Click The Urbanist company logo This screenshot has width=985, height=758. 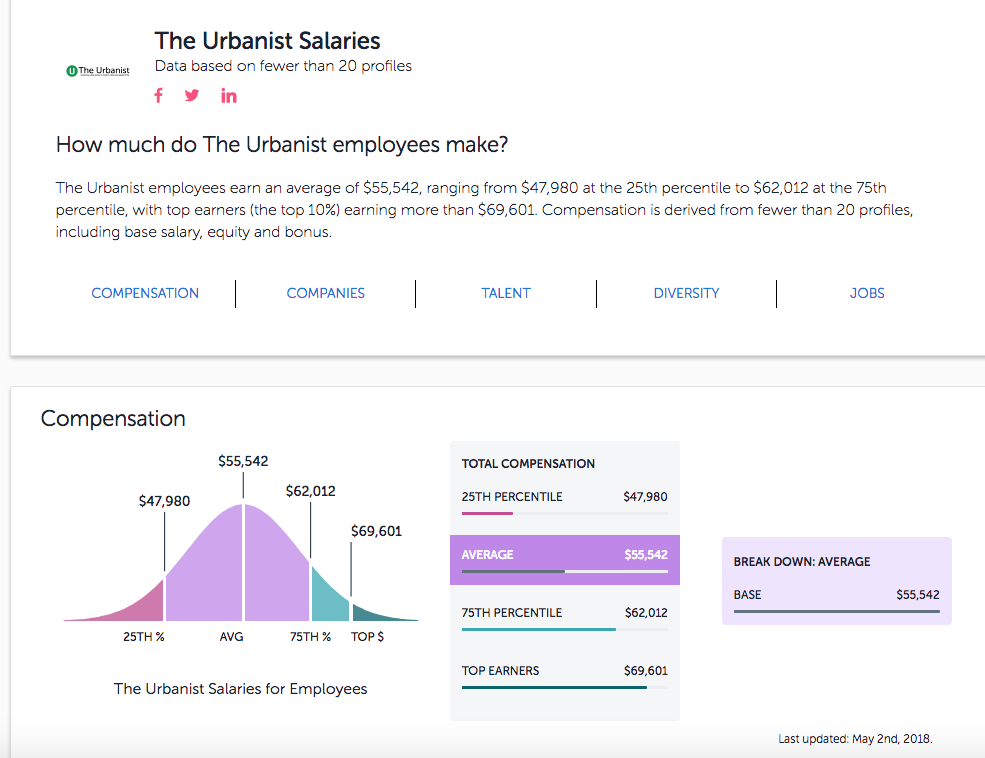pyautogui.click(x=97, y=71)
